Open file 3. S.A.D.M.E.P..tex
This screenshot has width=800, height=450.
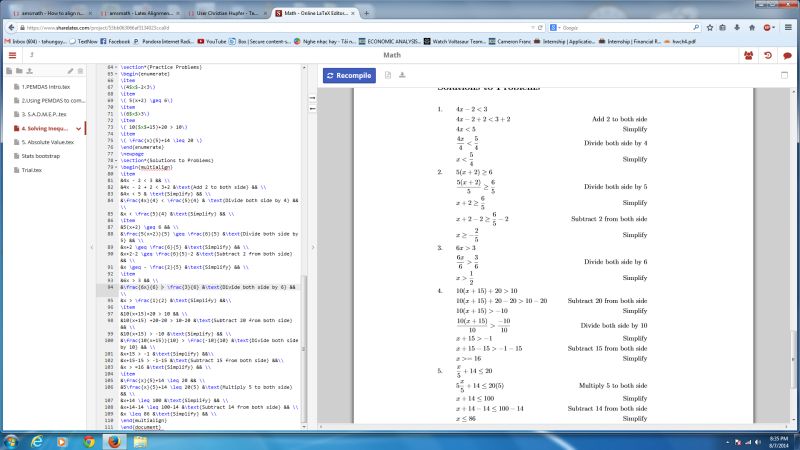(x=43, y=115)
